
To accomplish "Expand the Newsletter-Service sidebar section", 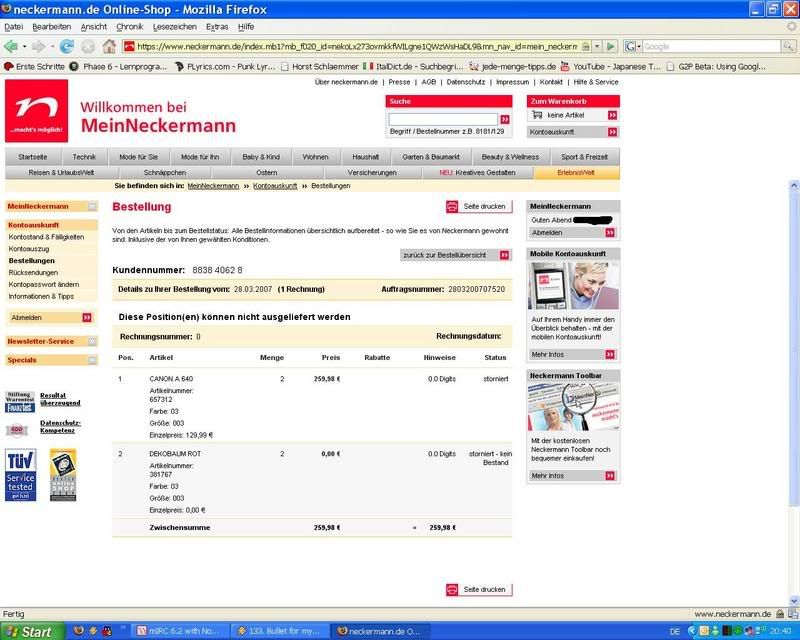I will point(92,341).
